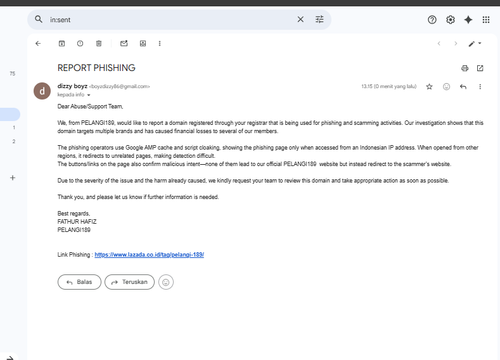Go back to the sent mail list
This screenshot has height=360, width=500.
pos(38,43)
